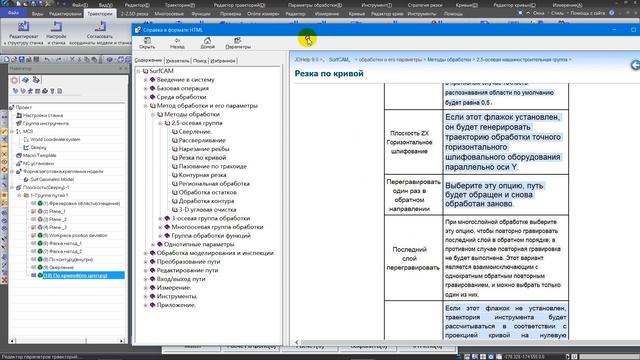Click the green status icon of Сверление path
This screenshot has height=360, width=640.
click(x=40, y=267)
